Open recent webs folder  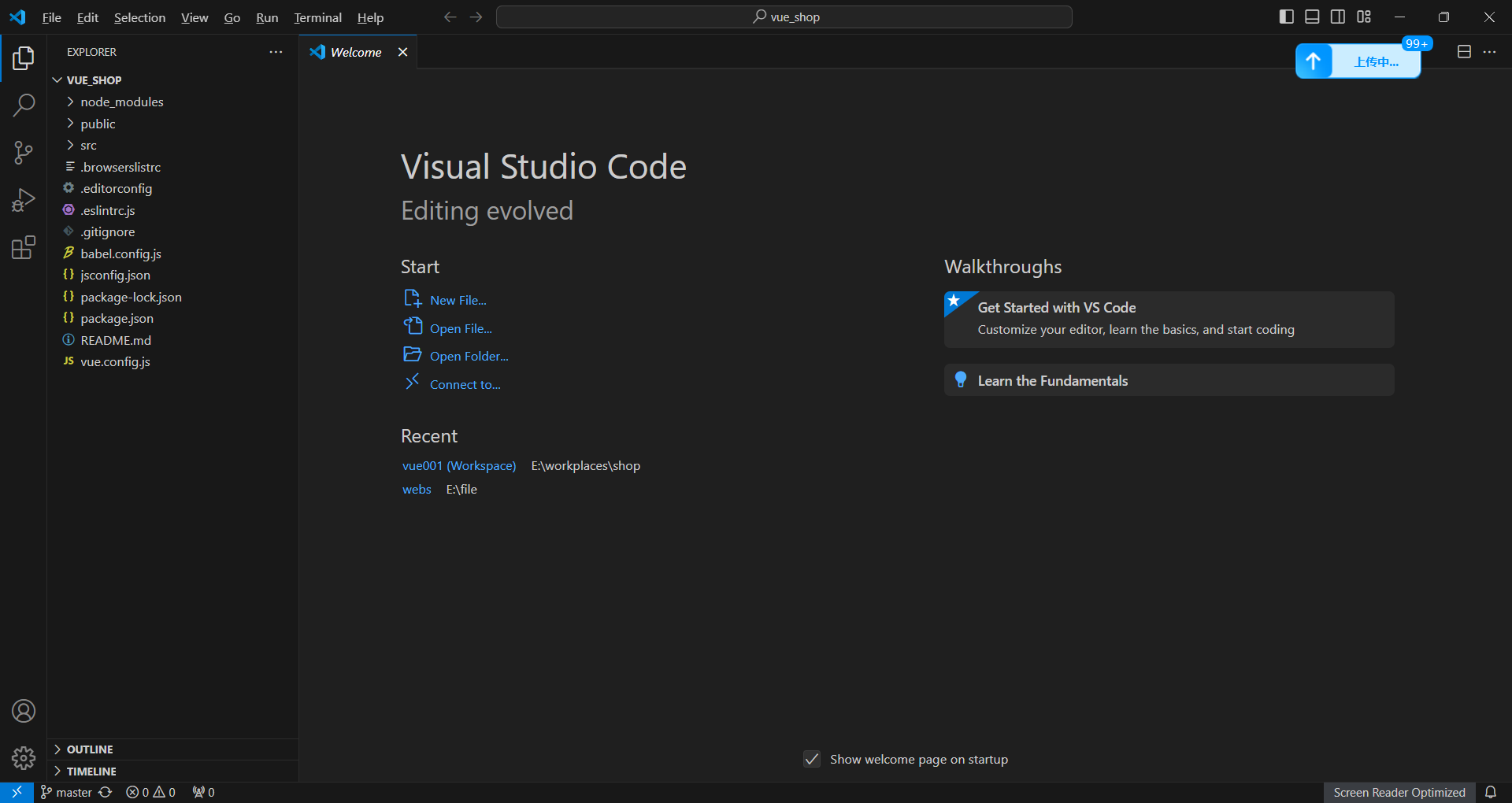tap(417, 489)
